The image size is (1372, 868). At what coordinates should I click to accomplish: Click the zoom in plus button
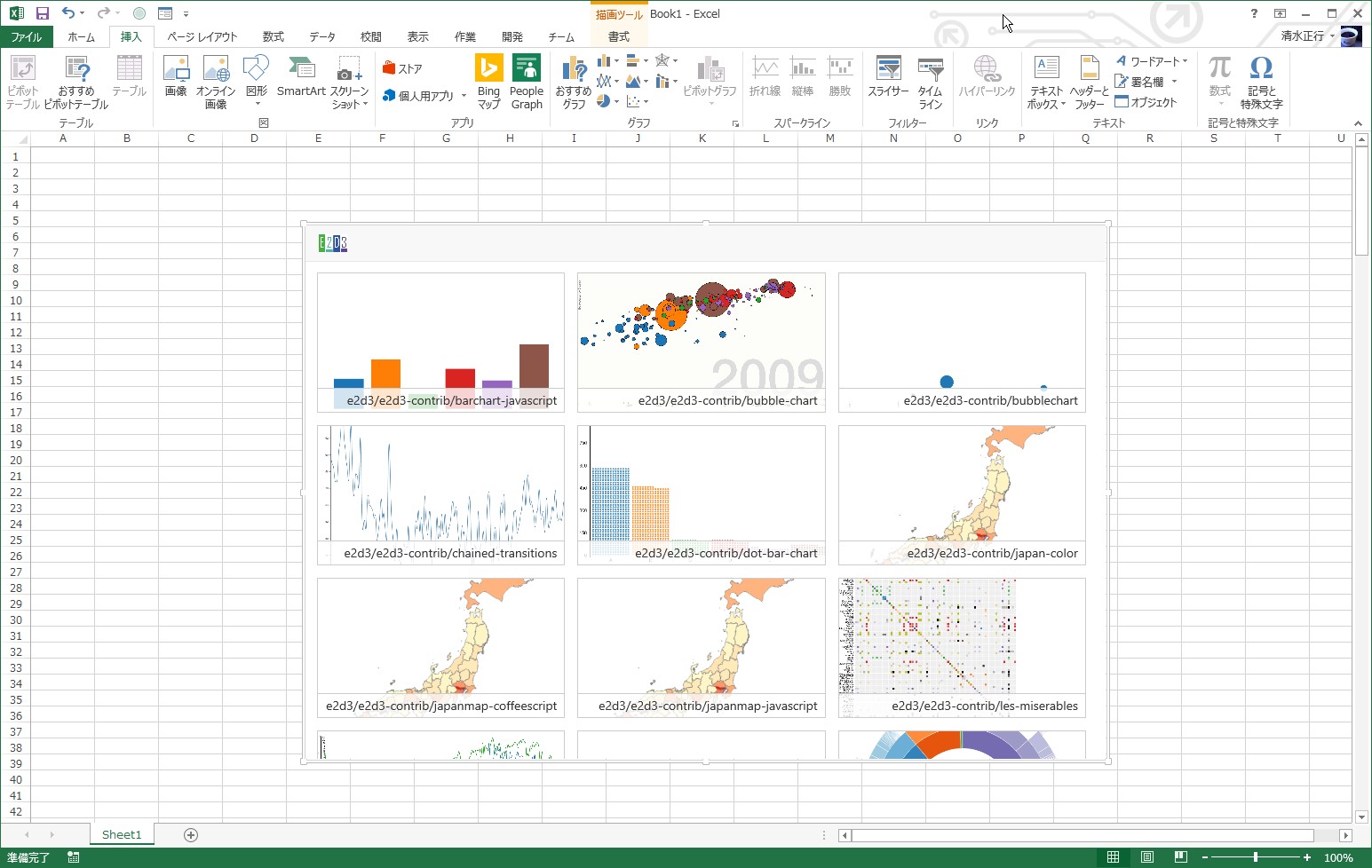pos(1307,857)
